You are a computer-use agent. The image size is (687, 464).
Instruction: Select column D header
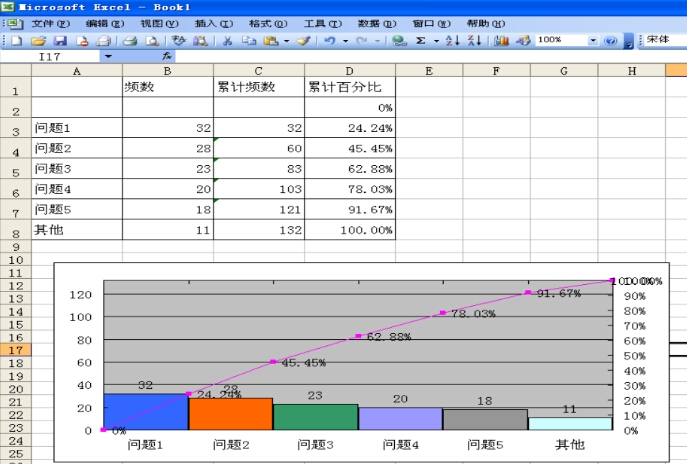click(350, 71)
